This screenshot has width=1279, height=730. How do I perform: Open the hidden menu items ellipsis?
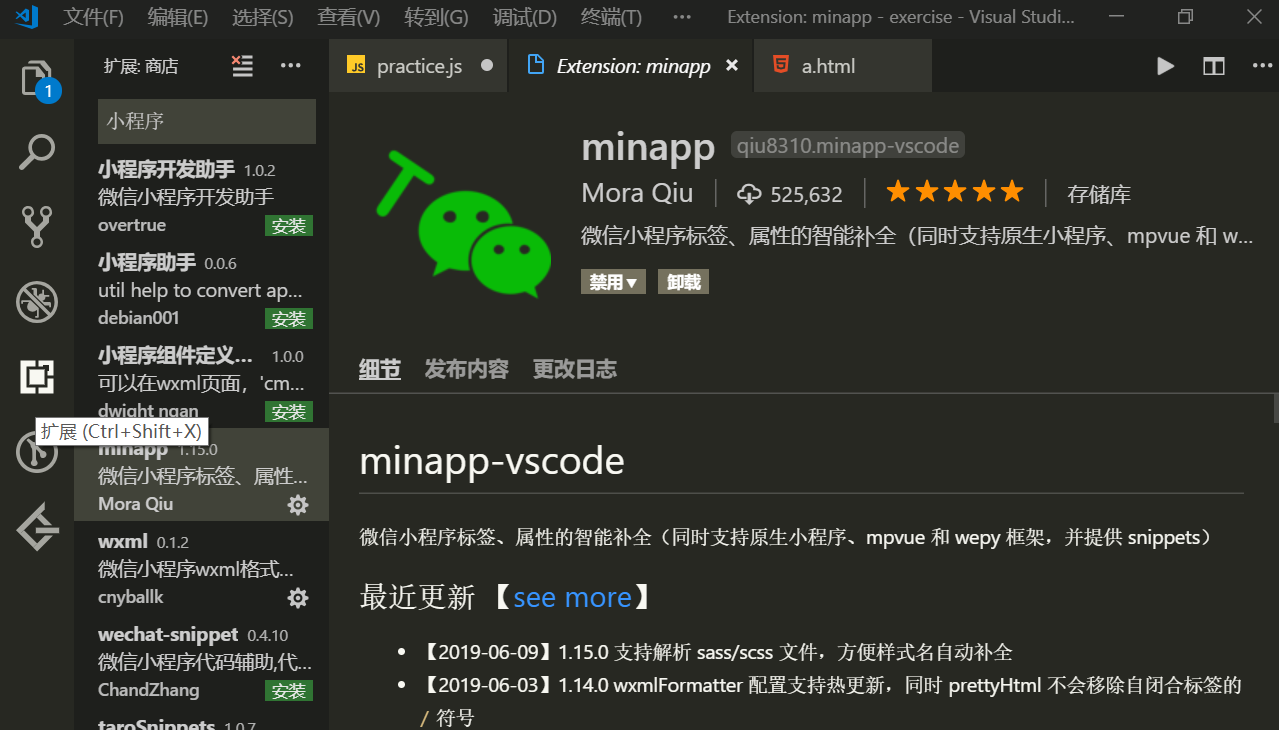tap(682, 17)
